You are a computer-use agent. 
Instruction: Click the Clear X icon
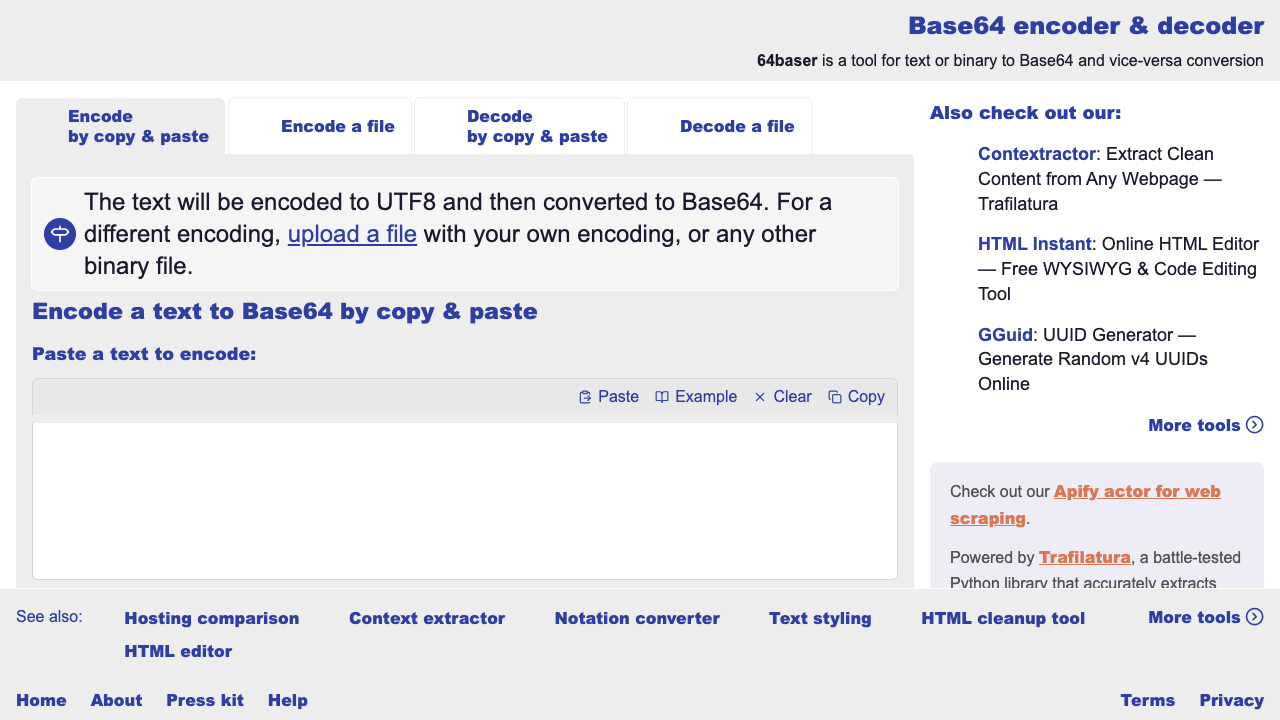click(760, 397)
